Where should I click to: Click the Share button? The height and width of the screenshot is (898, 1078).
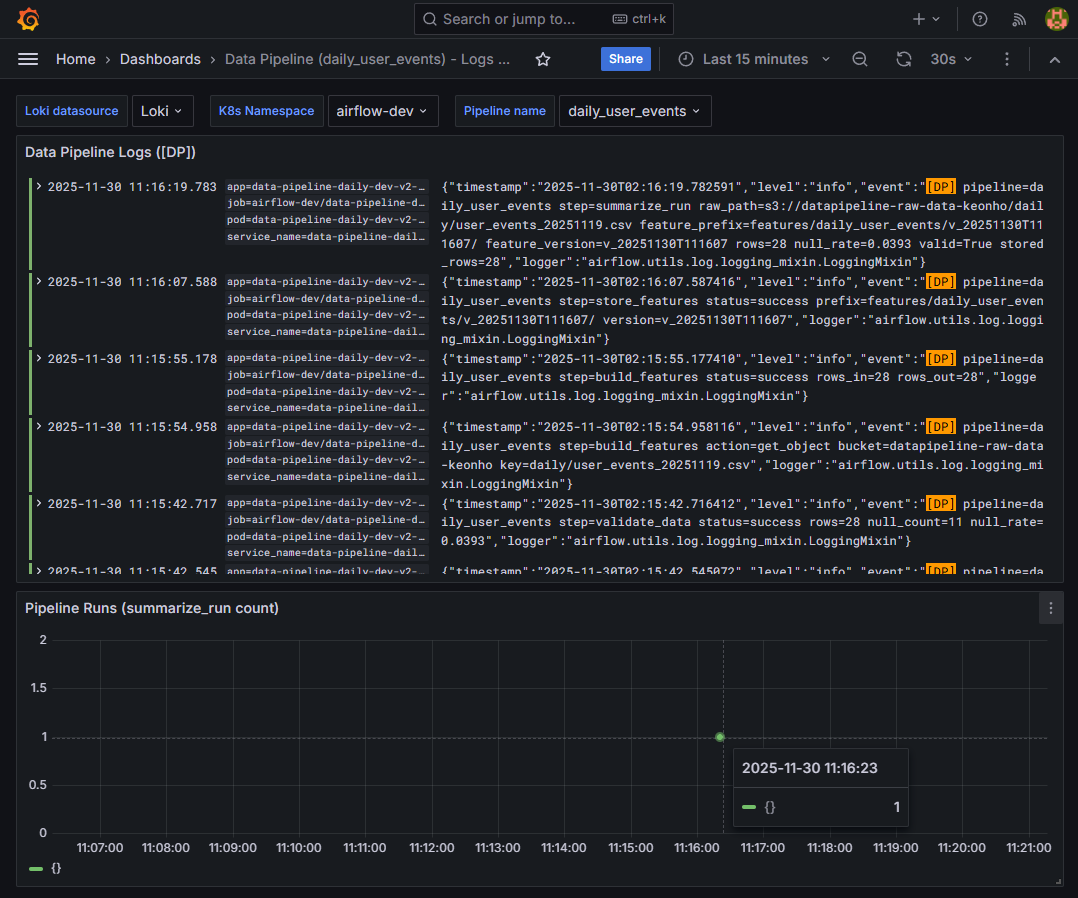tap(625, 59)
